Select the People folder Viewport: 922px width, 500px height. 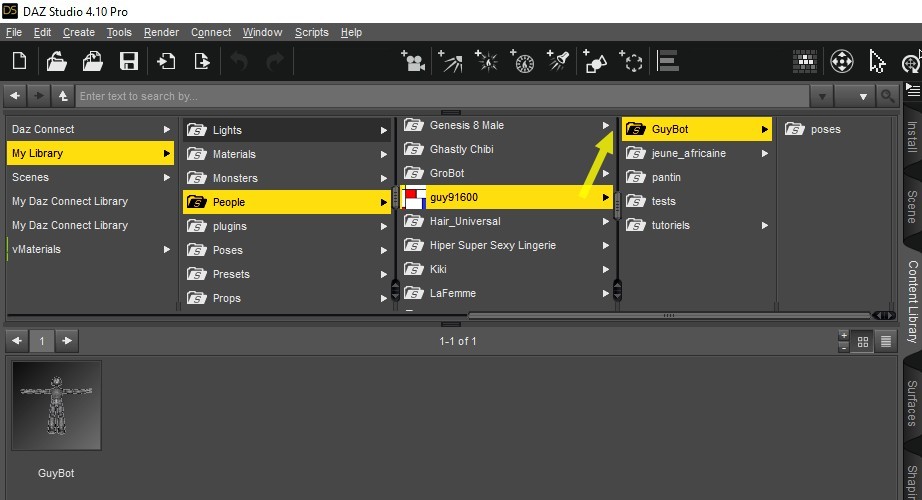click(x=287, y=202)
